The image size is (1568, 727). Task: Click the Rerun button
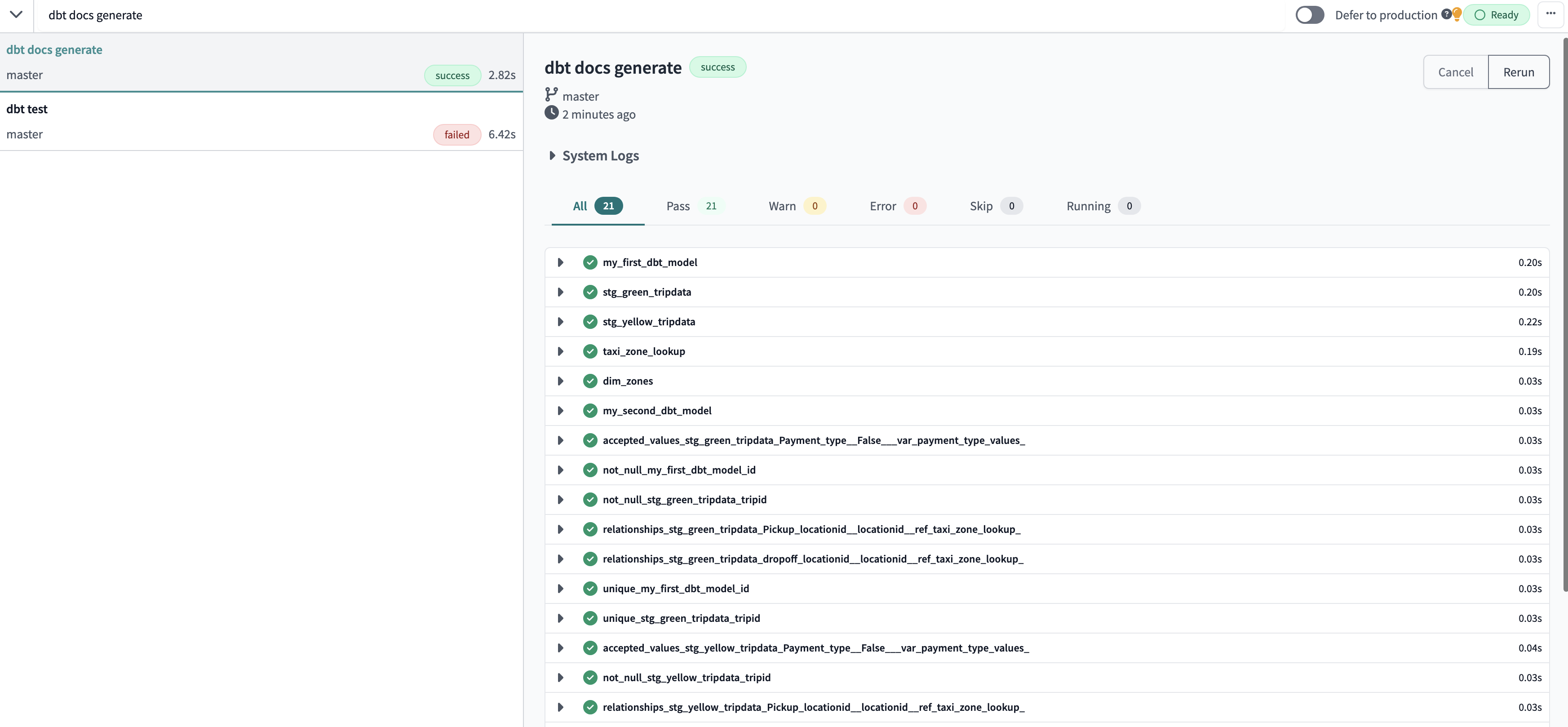tap(1518, 72)
